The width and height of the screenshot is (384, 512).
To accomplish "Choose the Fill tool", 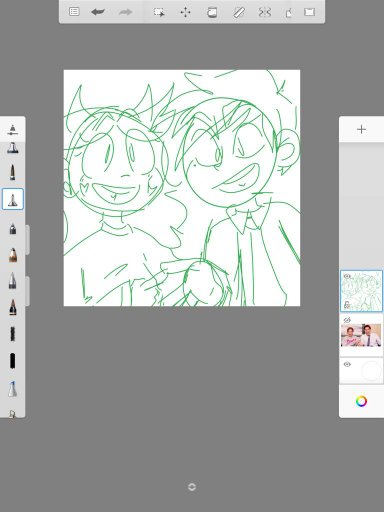I will tap(212, 12).
